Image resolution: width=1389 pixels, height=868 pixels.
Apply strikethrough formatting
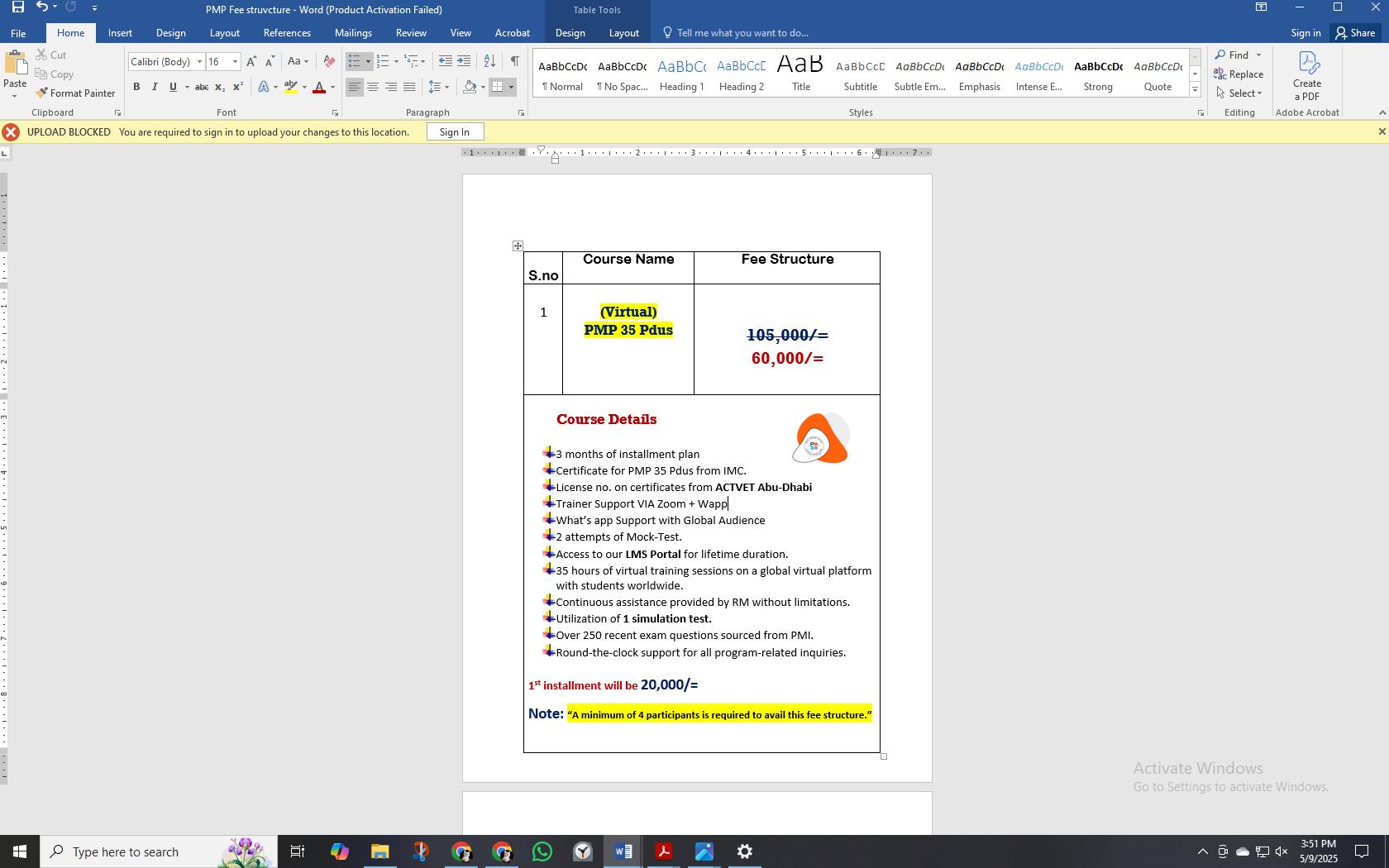(x=201, y=87)
